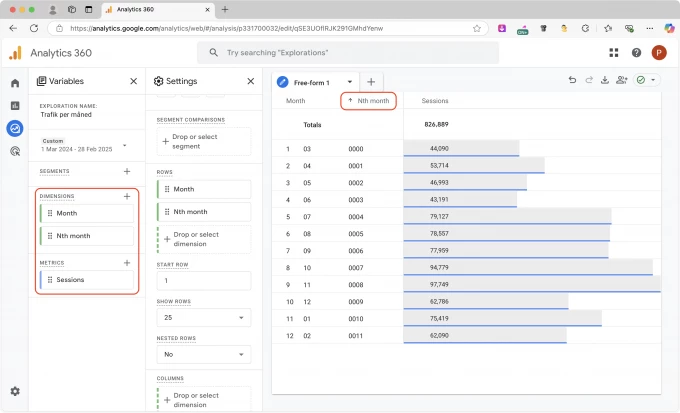Click the browser address bar URL
The height and width of the screenshot is (413, 680).
pyautogui.click(x=226, y=28)
